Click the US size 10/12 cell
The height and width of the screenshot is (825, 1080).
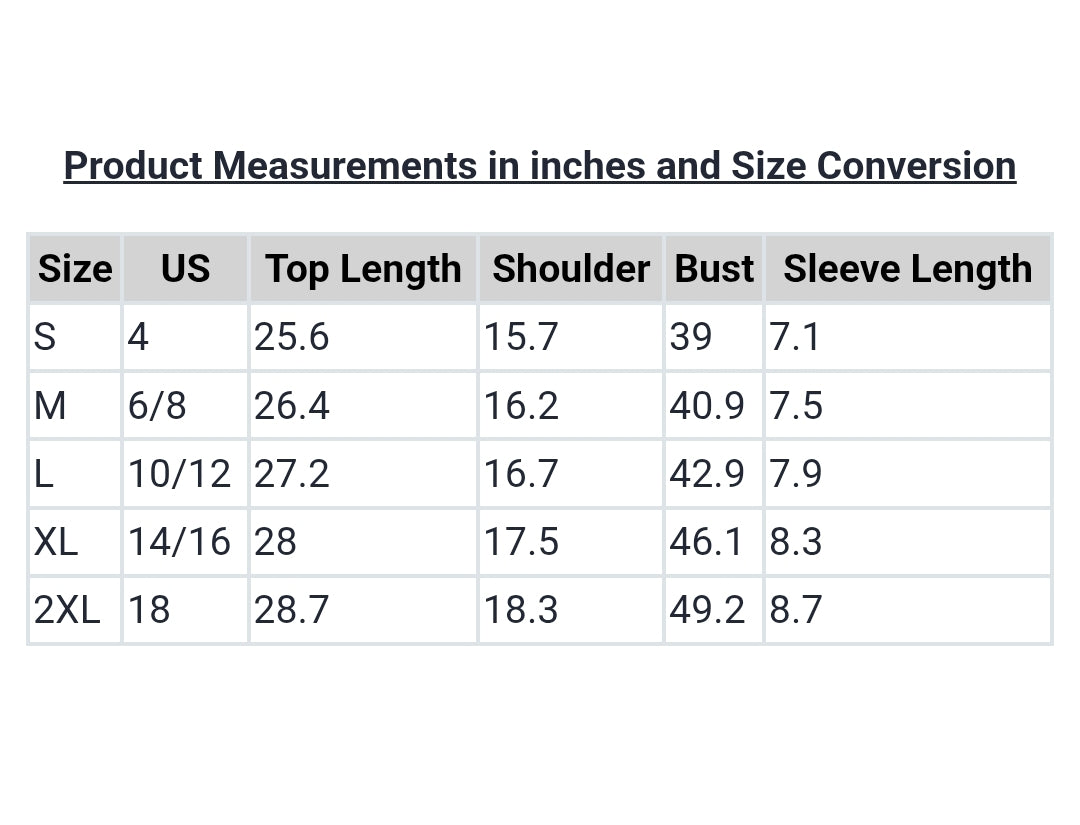coord(185,473)
